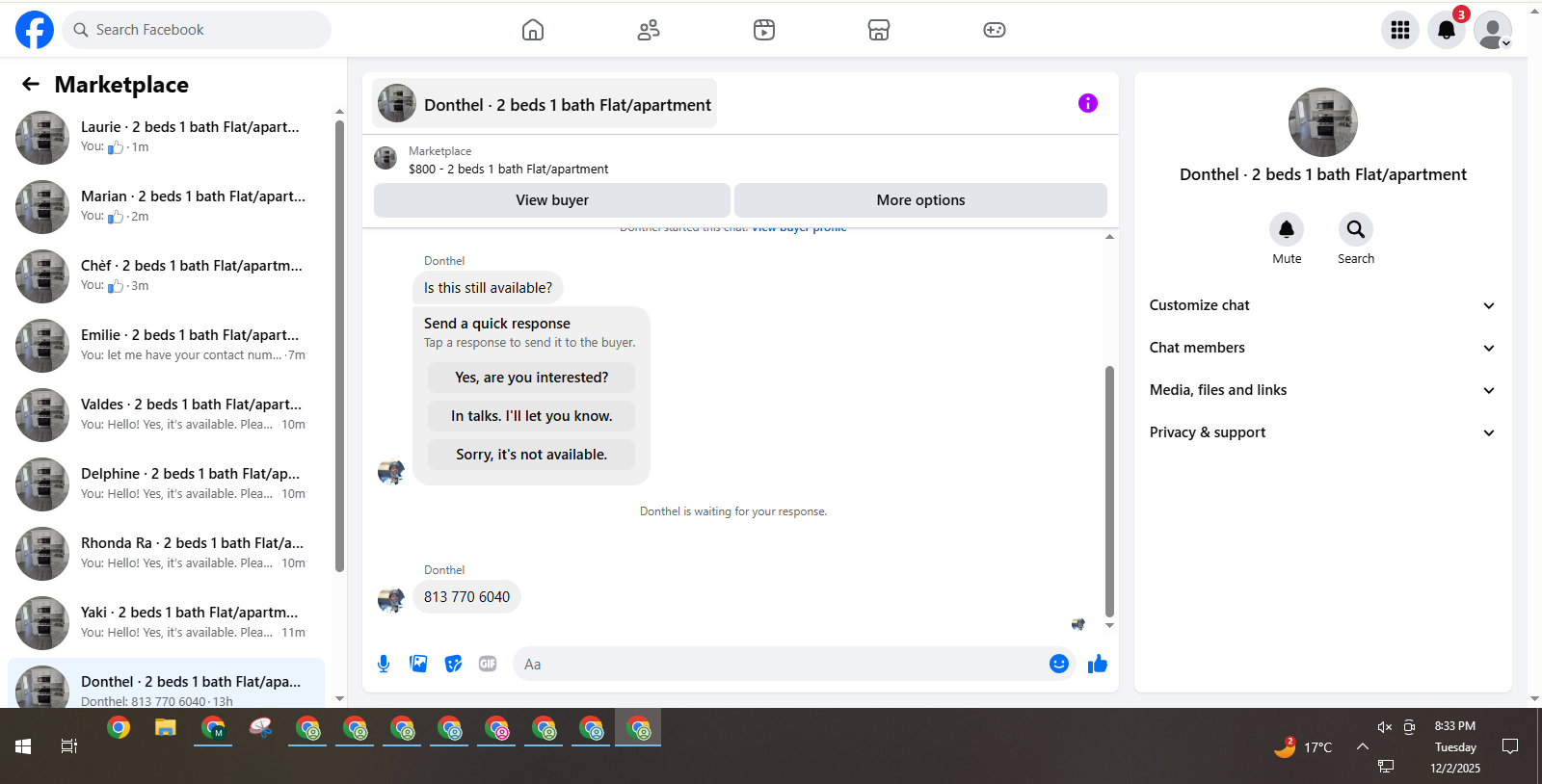Select the Donthel conversation in list

(166, 685)
